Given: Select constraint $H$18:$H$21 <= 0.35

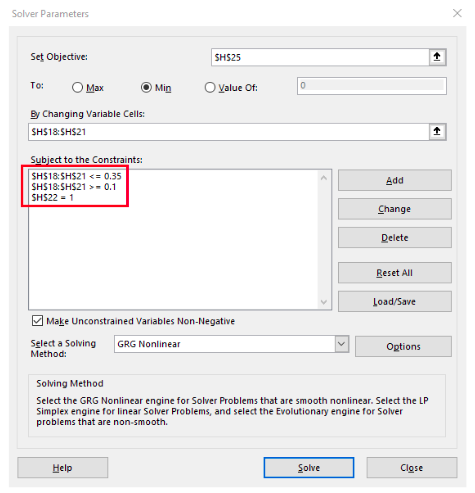Looking at the screenshot, I should click(76, 176).
